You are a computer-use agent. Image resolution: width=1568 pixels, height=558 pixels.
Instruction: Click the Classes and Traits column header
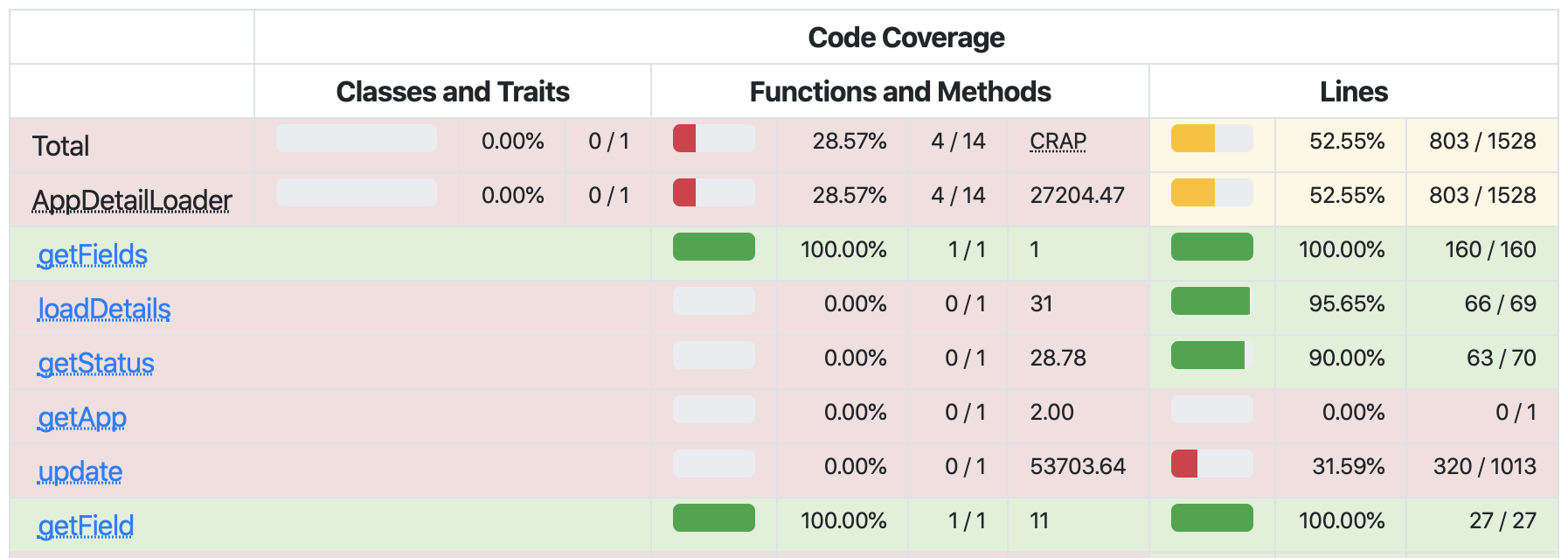(453, 92)
